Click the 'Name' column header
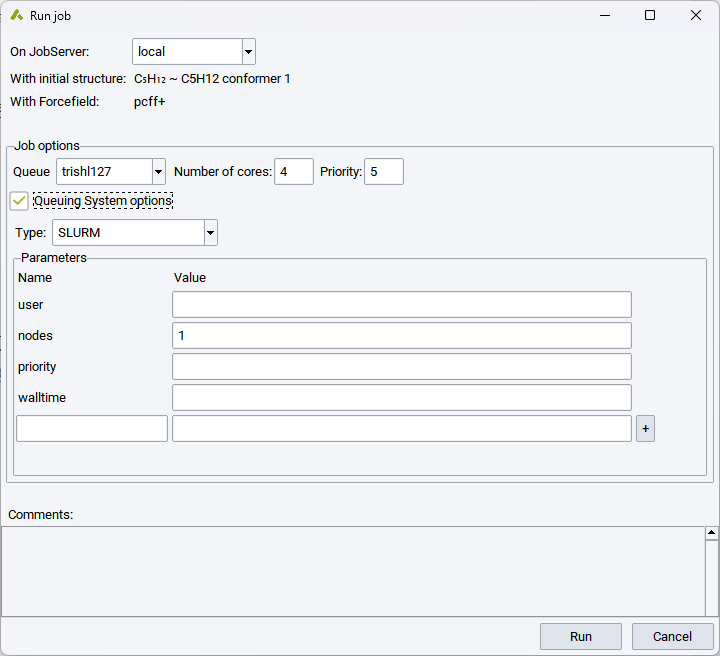This screenshot has width=720, height=656. pos(35,278)
